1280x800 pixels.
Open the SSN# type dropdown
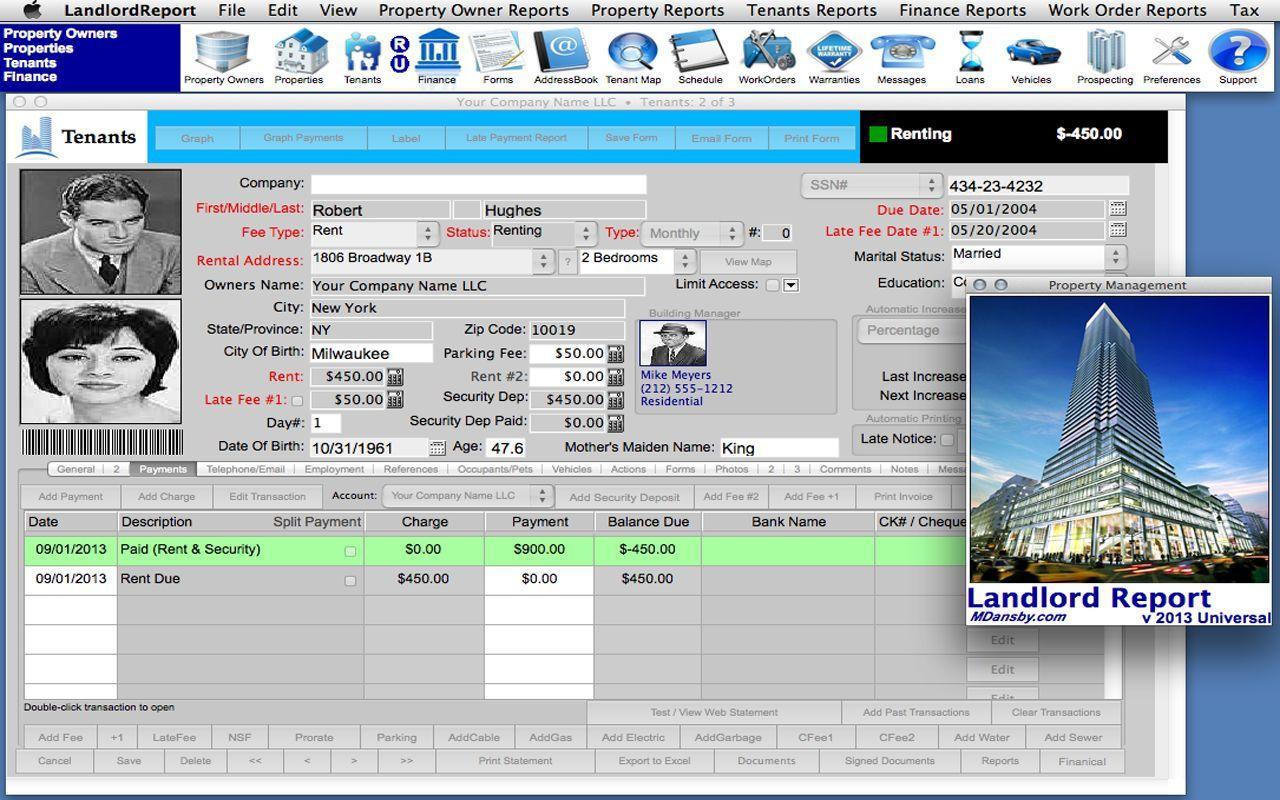click(871, 186)
